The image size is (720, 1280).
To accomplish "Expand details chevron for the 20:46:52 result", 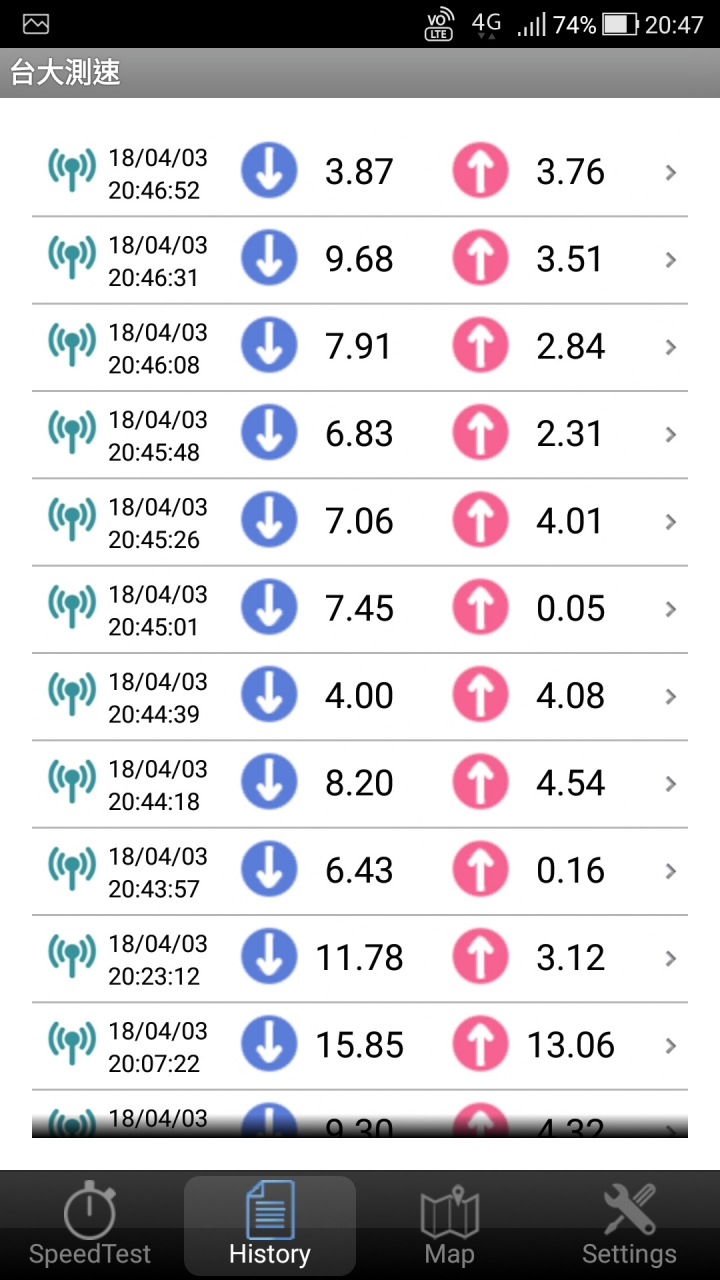I will coord(671,172).
